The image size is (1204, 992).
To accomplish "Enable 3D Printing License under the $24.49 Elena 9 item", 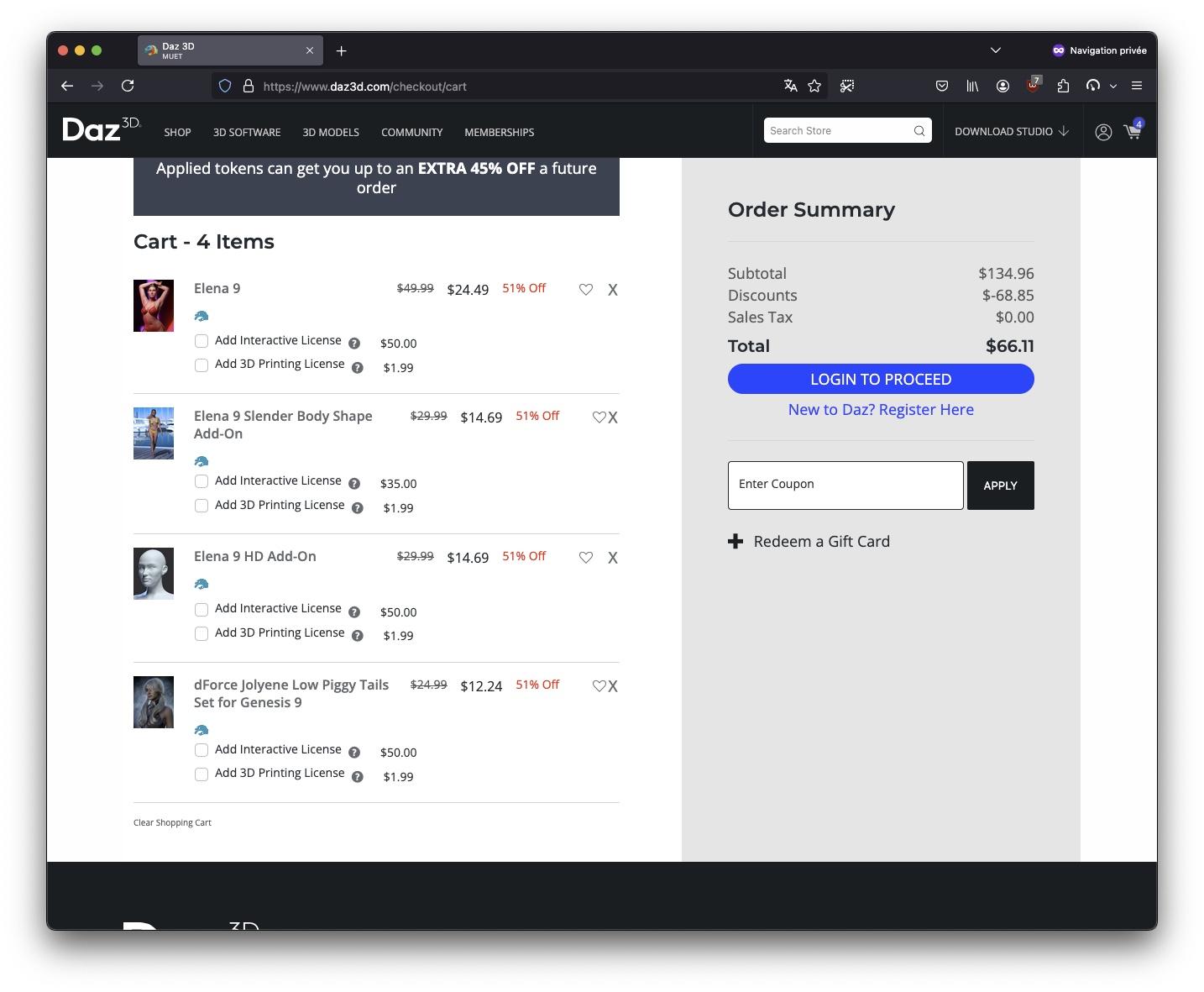I will pos(202,365).
